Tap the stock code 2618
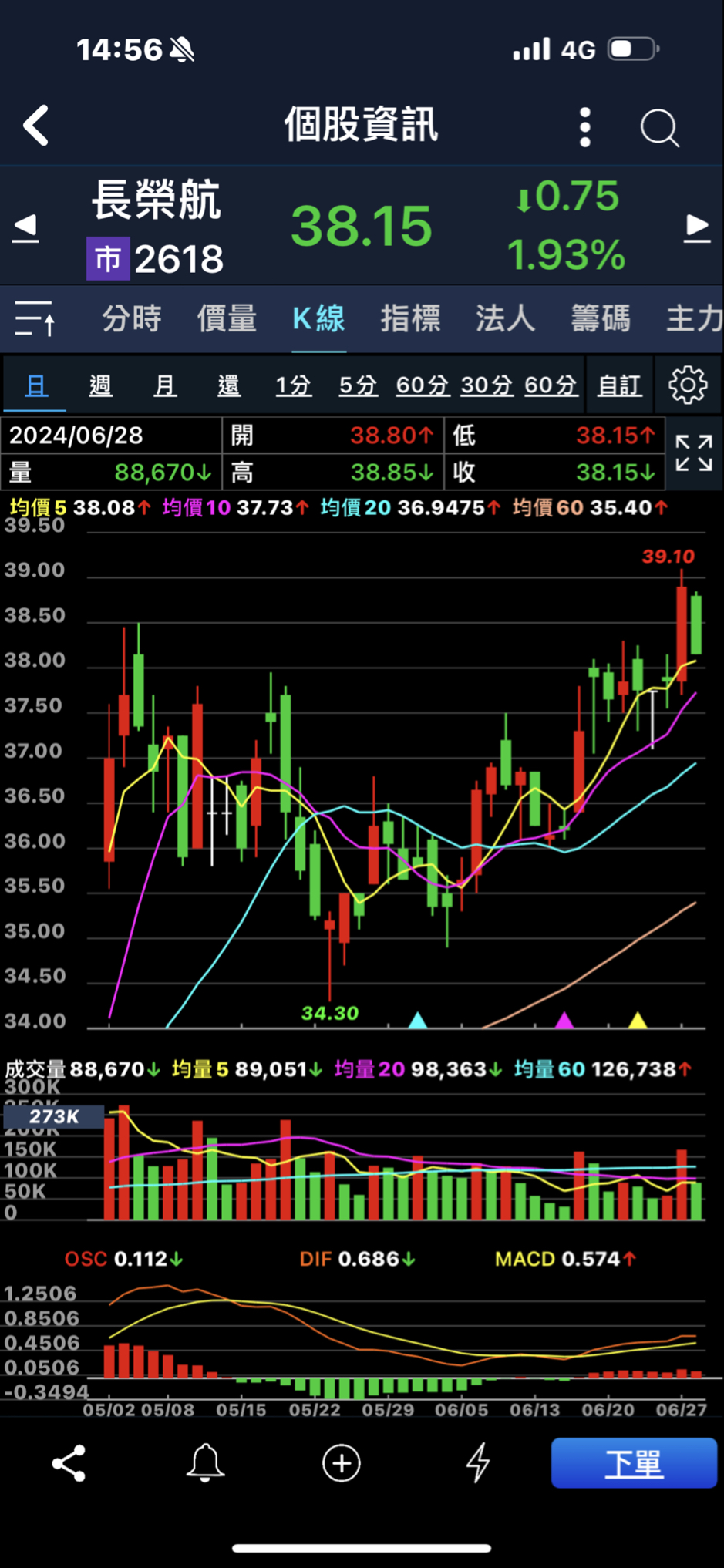 tap(179, 259)
